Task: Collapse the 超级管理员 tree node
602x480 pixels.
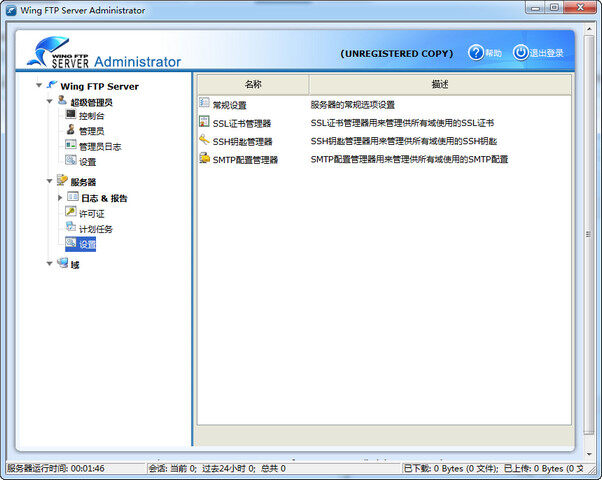Action: [x=50, y=101]
